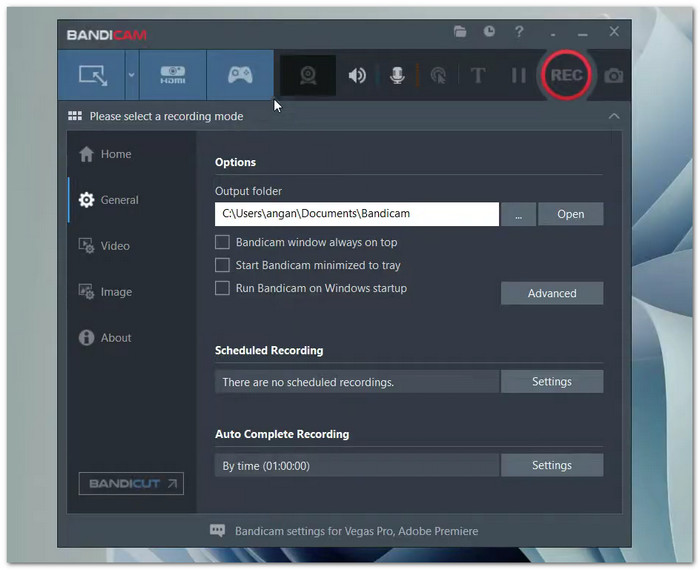700x570 pixels.
Task: Select the HDMI device recording mode
Action: tap(173, 75)
